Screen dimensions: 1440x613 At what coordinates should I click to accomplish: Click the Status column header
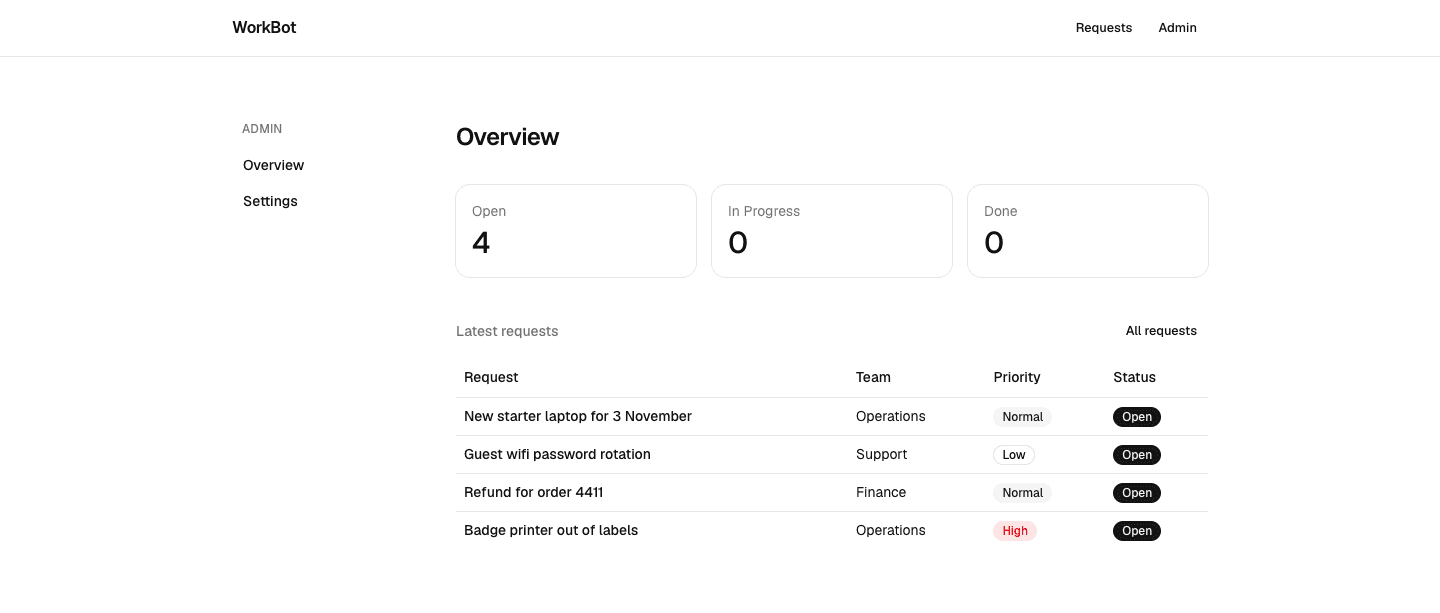(1134, 377)
